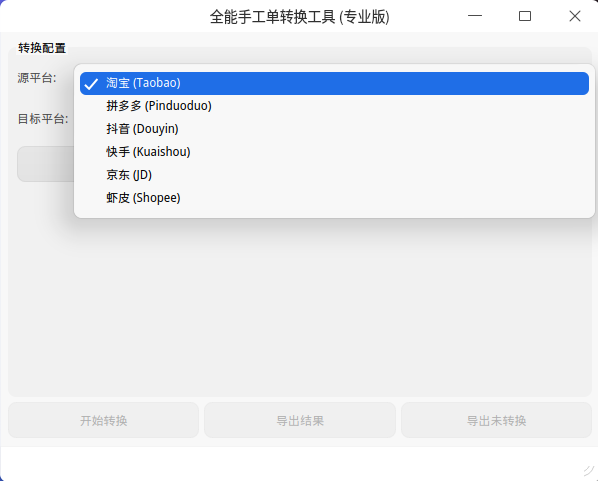Click the 源平台: label

(37, 78)
